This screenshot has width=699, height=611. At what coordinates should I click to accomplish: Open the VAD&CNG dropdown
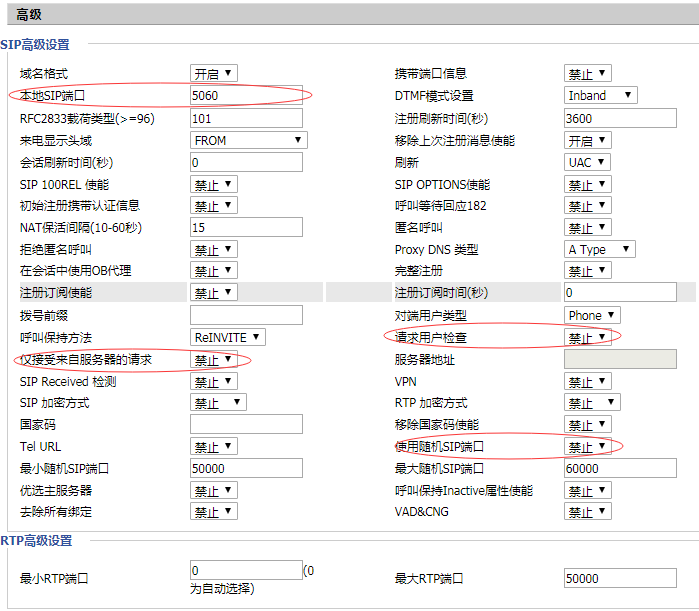[x=587, y=512]
